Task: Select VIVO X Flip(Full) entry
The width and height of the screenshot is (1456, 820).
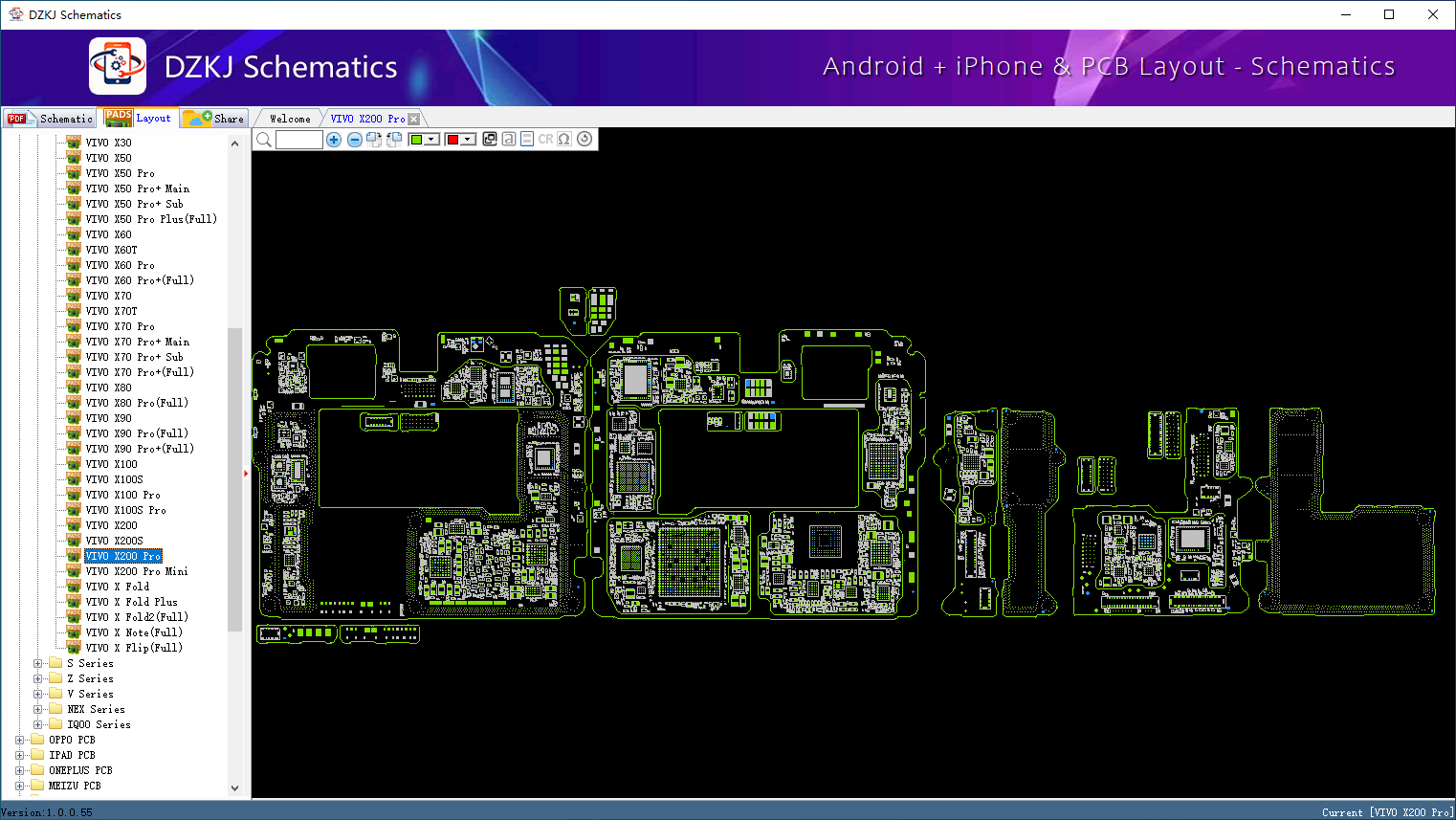Action: pos(134,648)
